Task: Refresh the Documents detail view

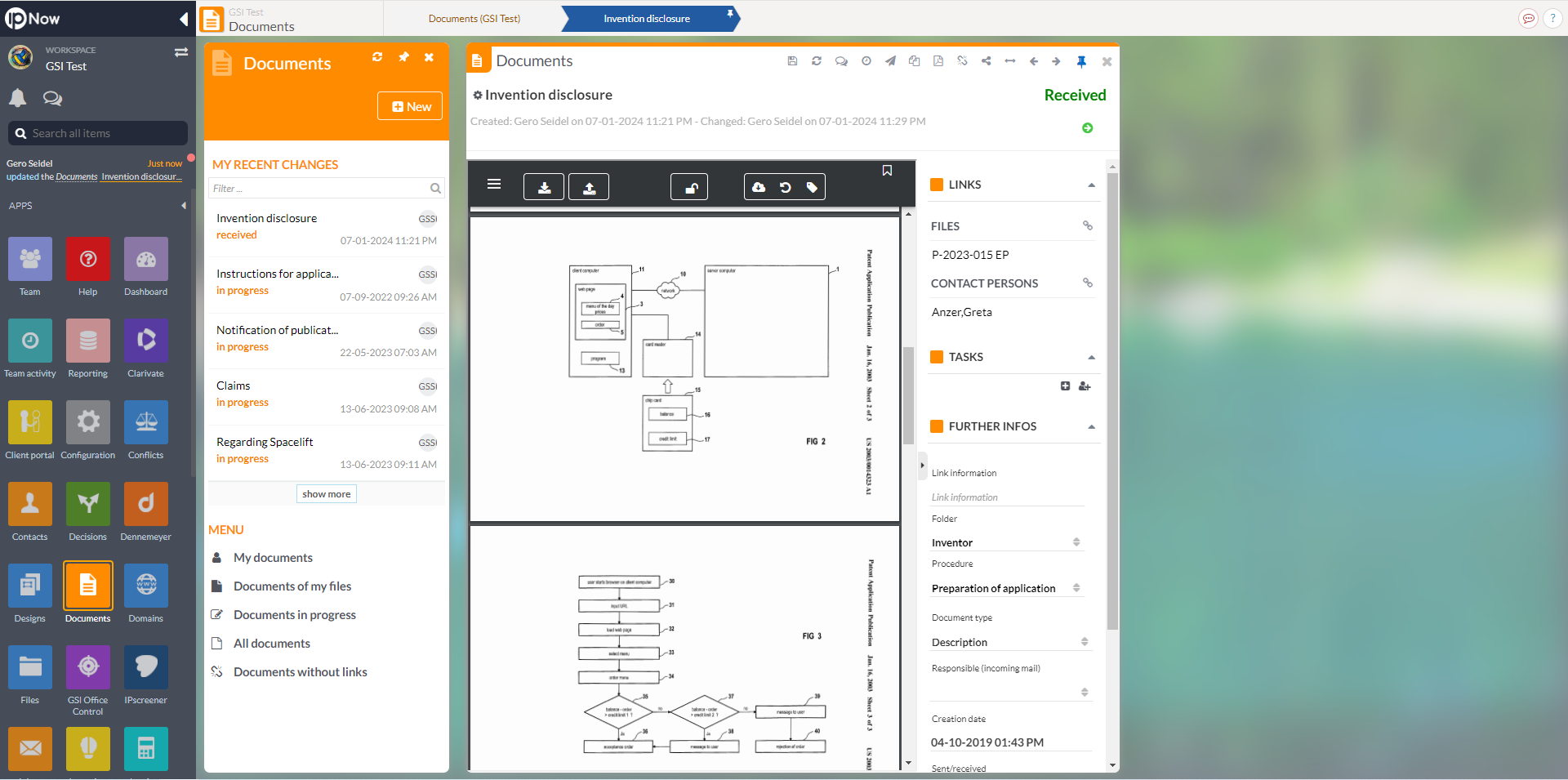Action: coord(816,60)
